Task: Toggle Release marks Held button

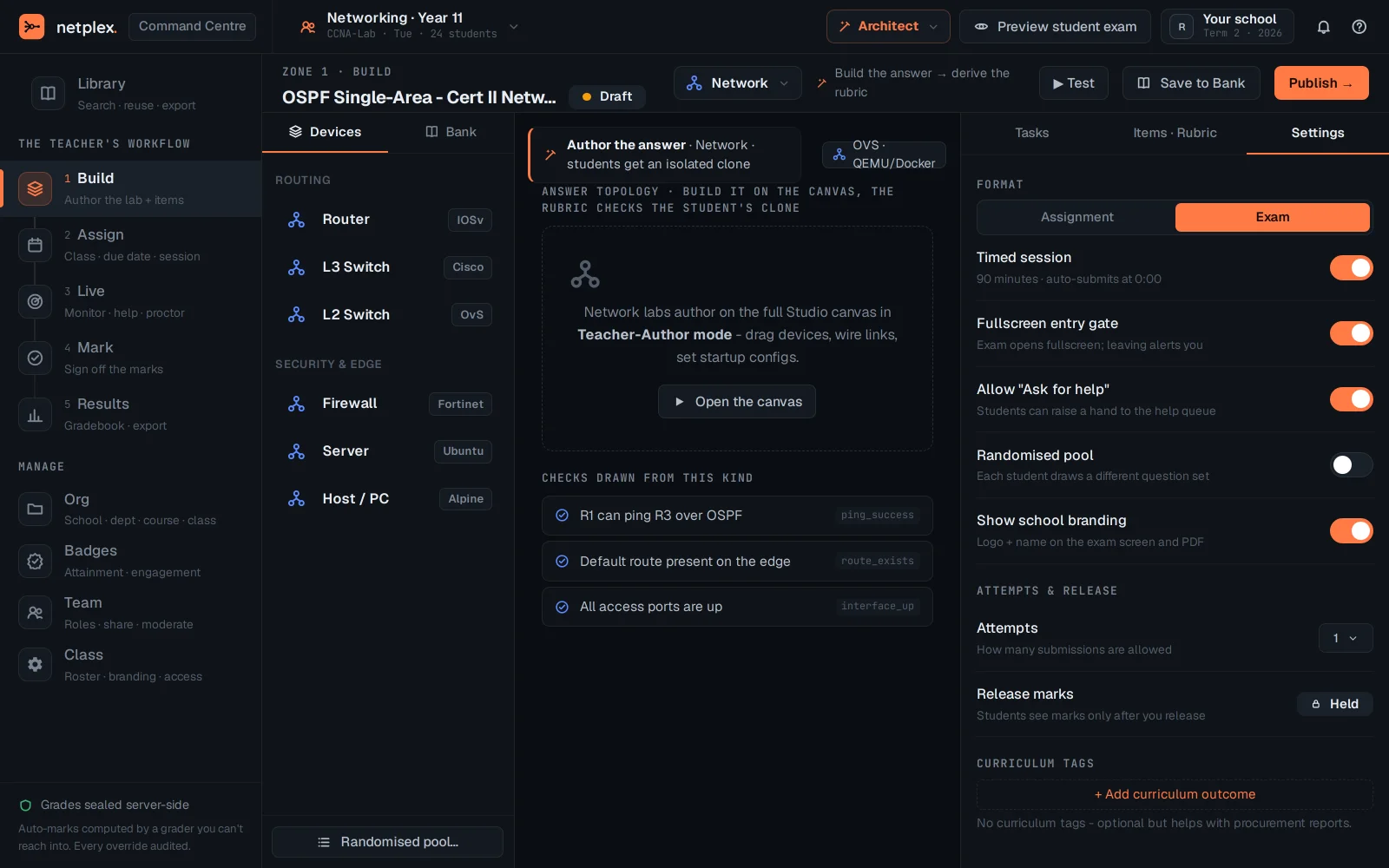Action: coord(1335,704)
